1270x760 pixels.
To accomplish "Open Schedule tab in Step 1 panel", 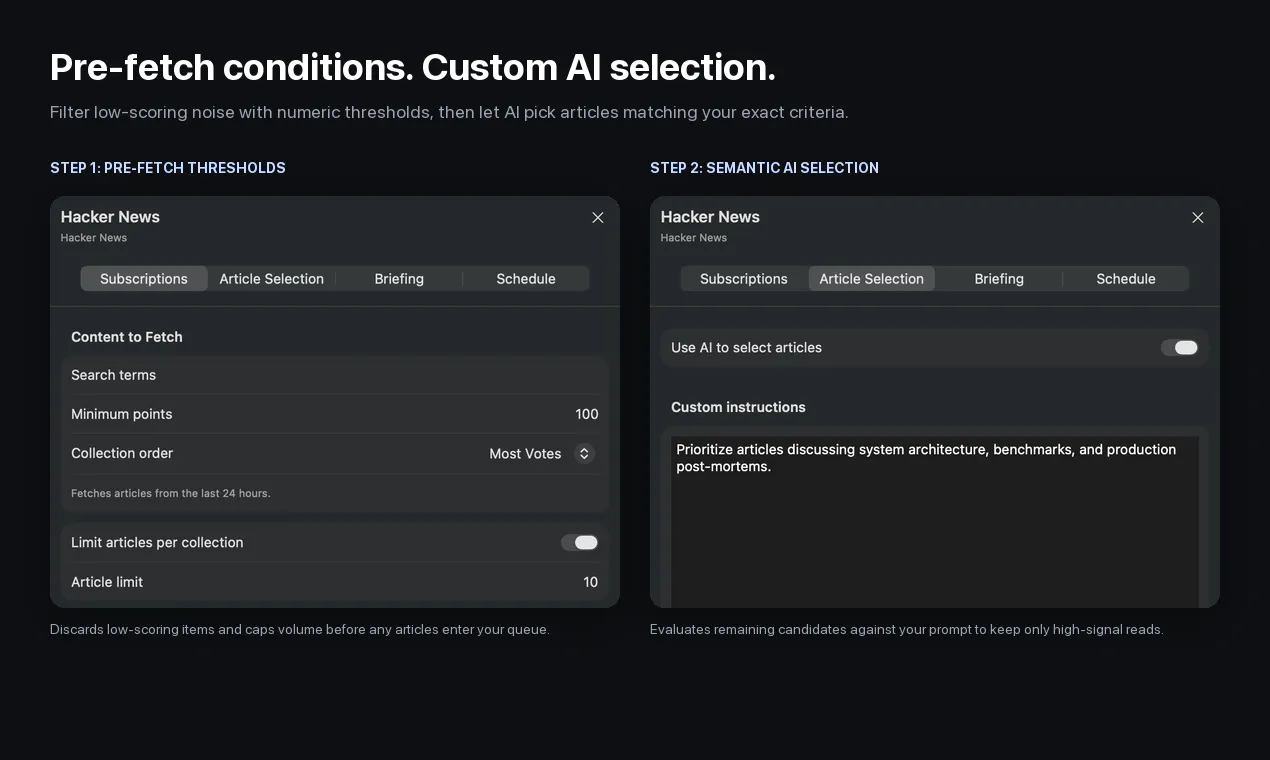I will 526,279.
